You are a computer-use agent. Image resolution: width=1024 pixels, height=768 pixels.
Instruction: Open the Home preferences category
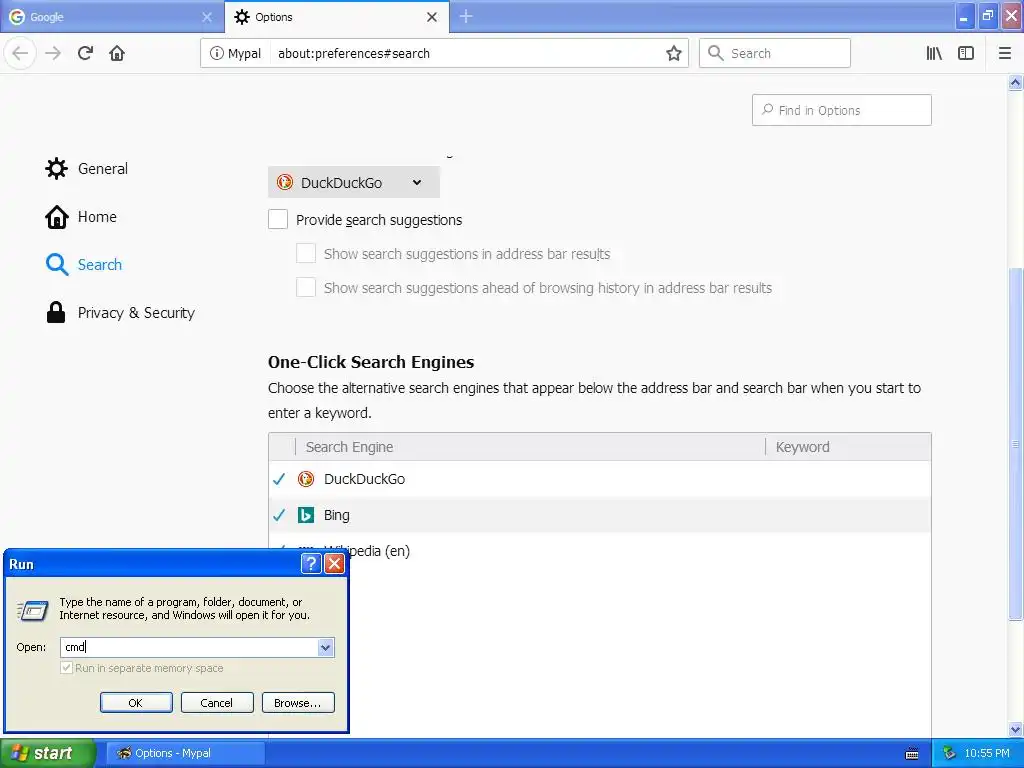(x=81, y=217)
